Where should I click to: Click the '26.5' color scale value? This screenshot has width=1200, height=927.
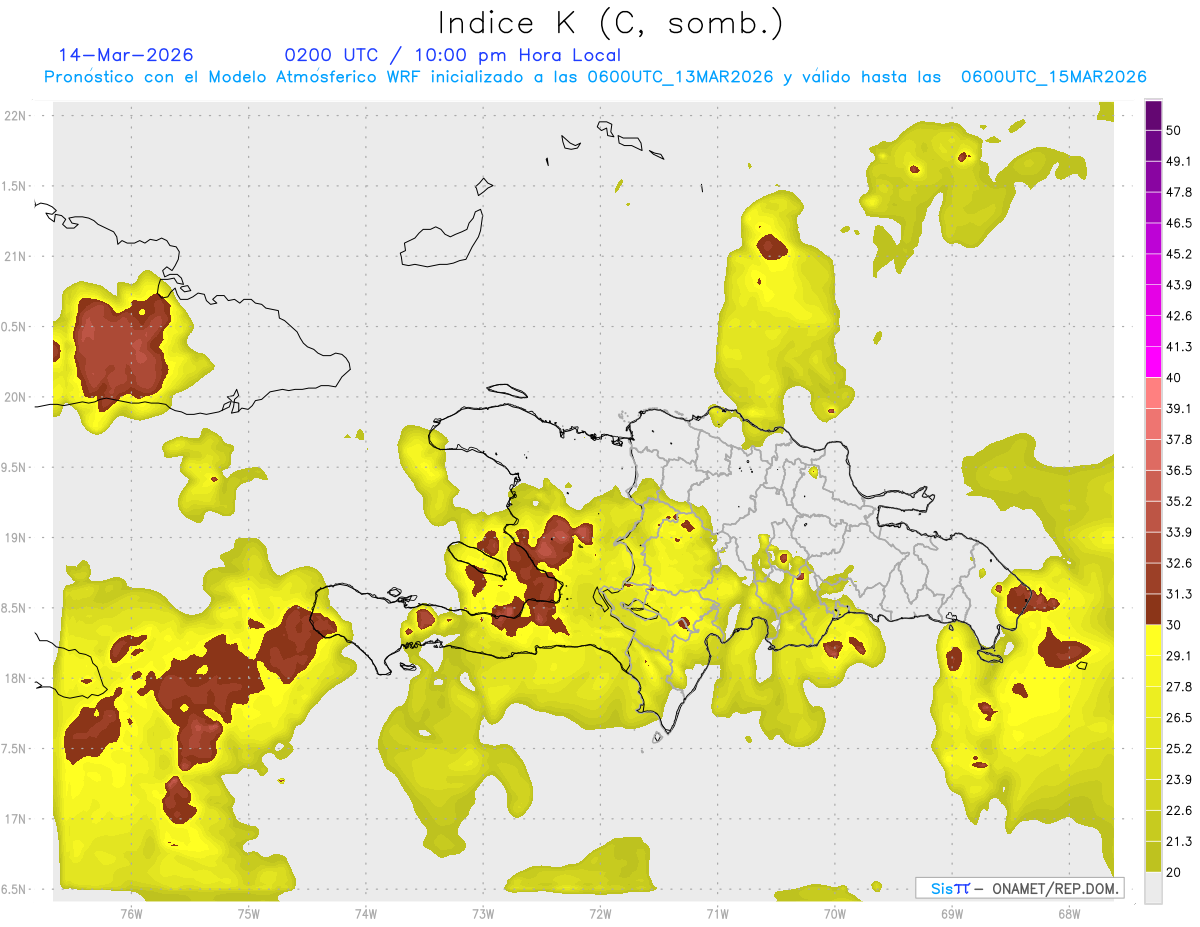pos(1179,718)
